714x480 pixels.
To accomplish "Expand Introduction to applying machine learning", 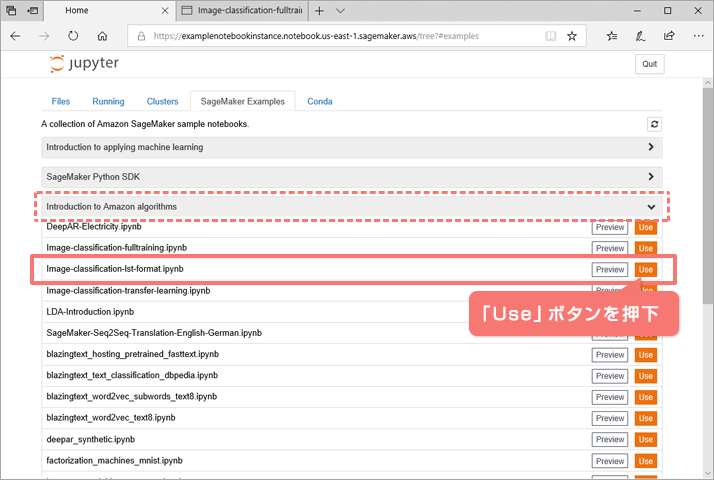I will tap(352, 147).
